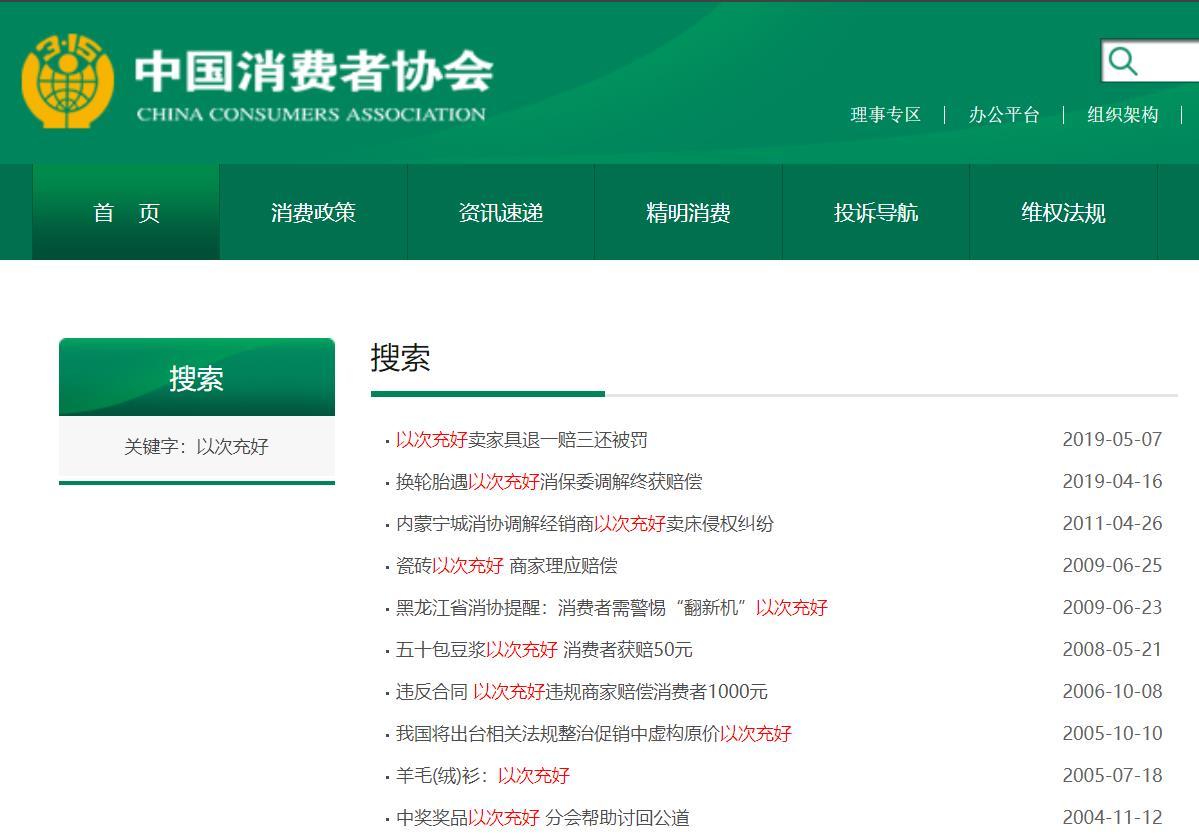Open the 资讯速递 navigation menu item

[500, 212]
